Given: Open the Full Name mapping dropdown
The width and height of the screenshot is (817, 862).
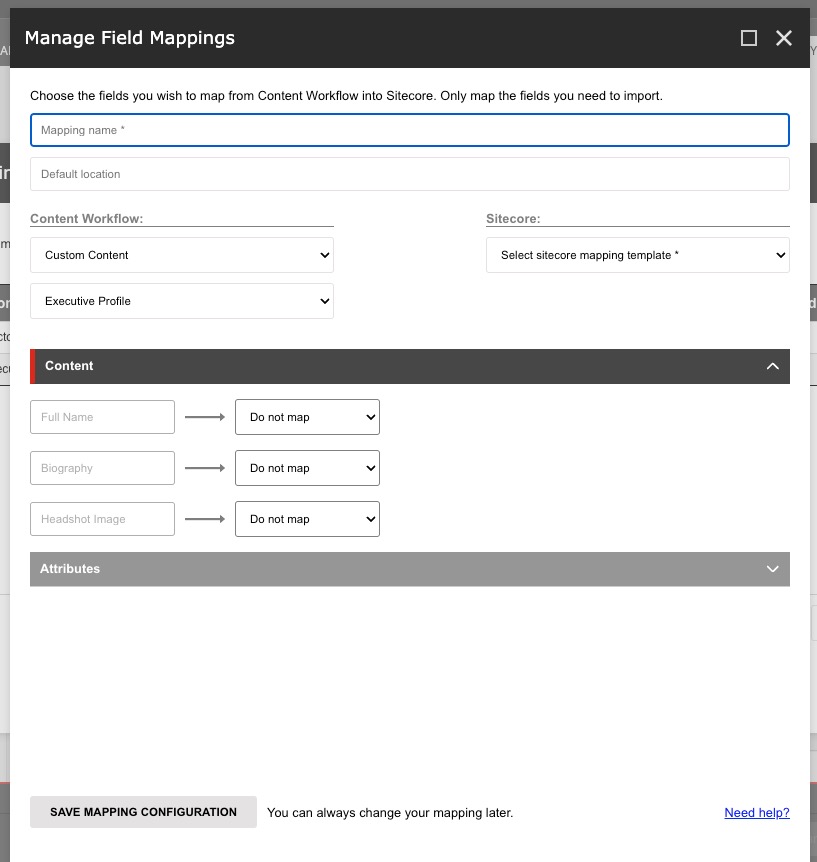Looking at the screenshot, I should [x=307, y=417].
